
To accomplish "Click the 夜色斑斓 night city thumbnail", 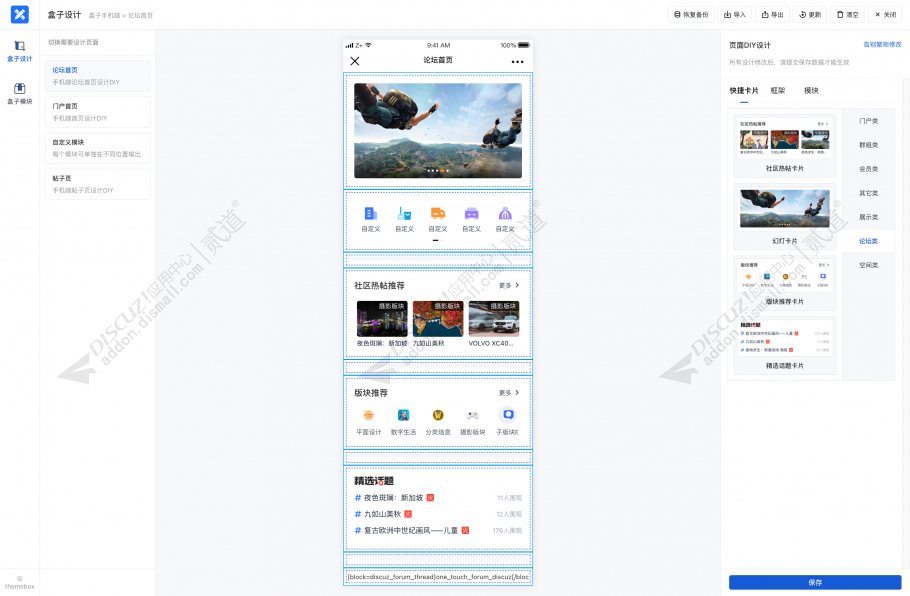I will 382,319.
